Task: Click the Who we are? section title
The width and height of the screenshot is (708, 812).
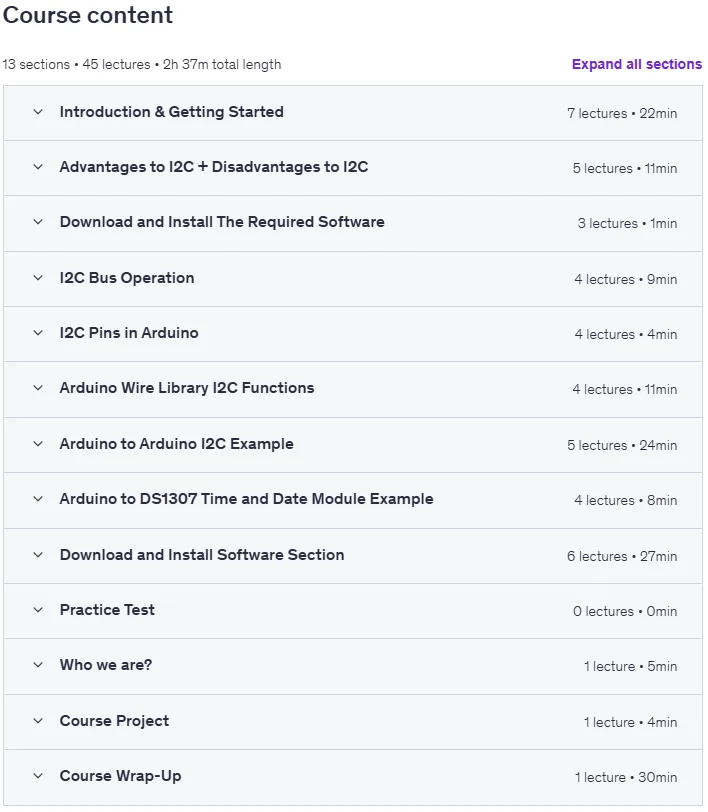Action: 106,665
